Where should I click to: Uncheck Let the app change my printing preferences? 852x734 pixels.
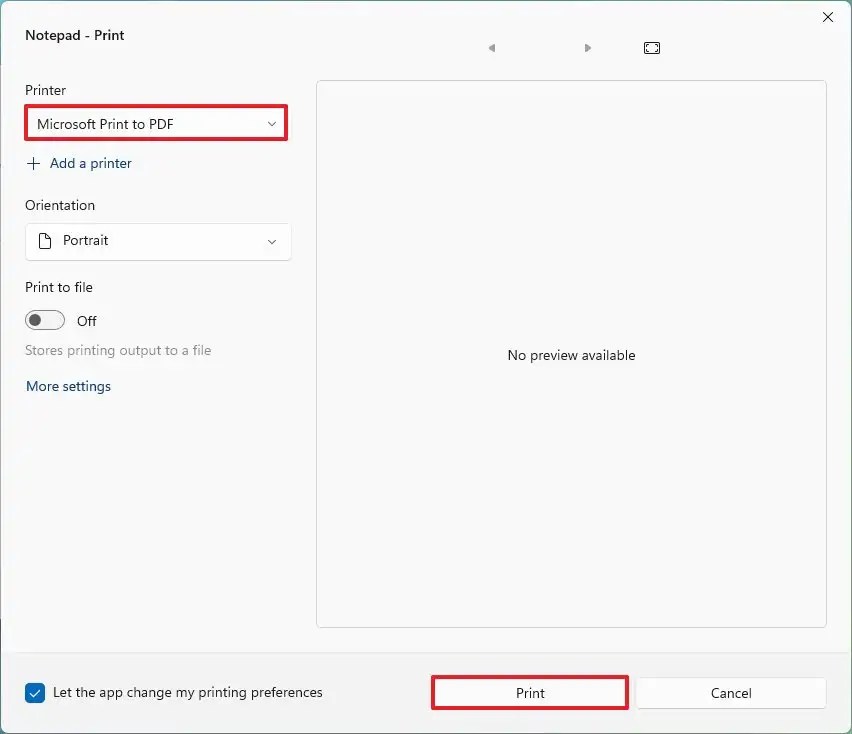(35, 692)
